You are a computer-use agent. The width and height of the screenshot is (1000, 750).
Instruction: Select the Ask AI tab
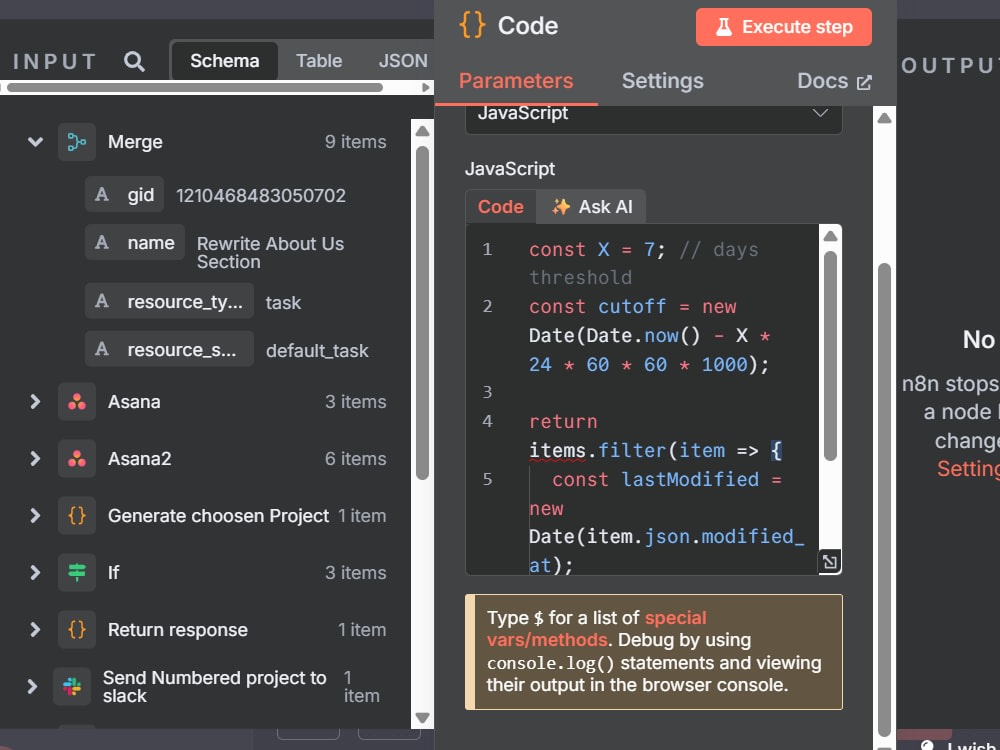(x=591, y=207)
